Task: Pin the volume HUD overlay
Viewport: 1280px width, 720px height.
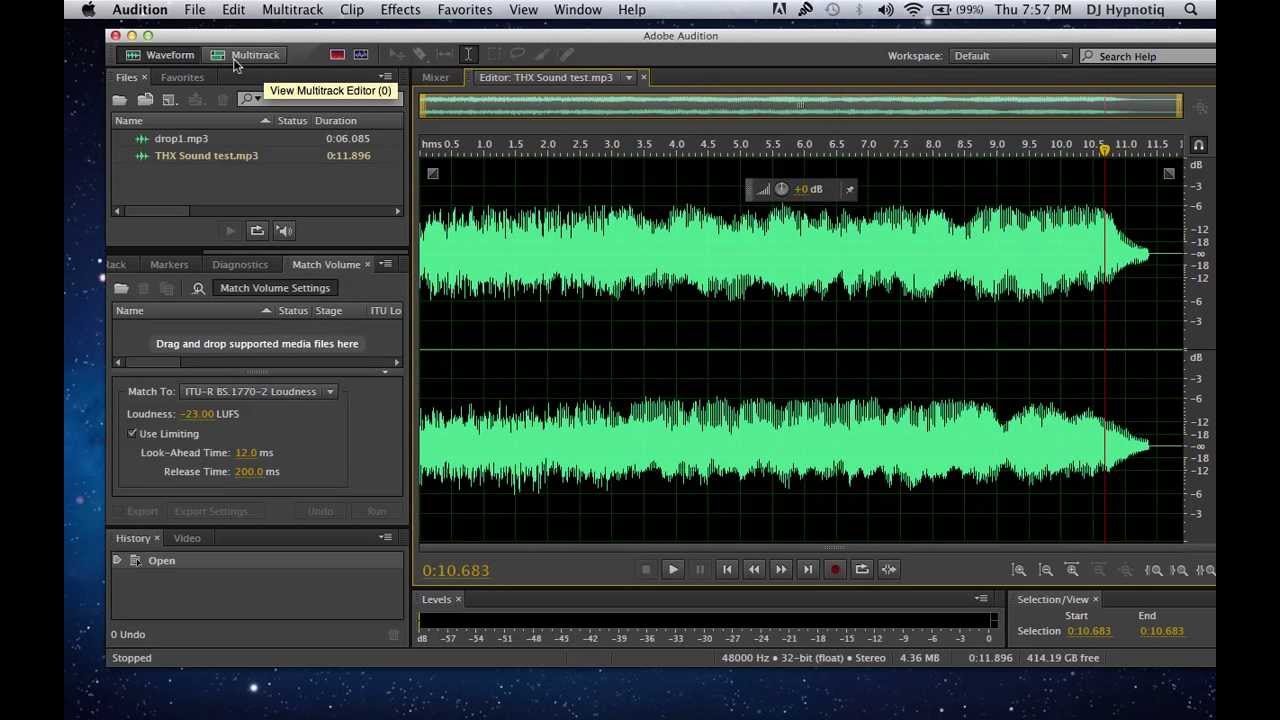Action: point(849,189)
